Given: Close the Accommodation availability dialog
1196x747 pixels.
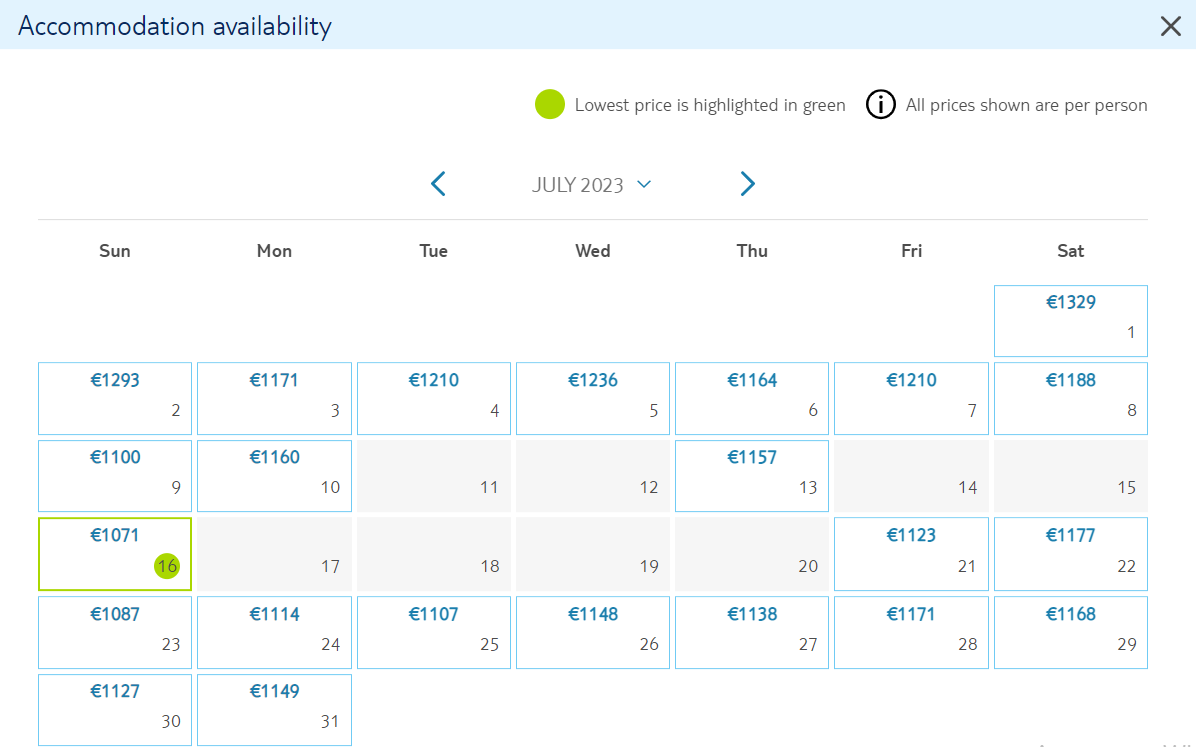Looking at the screenshot, I should [1170, 26].
